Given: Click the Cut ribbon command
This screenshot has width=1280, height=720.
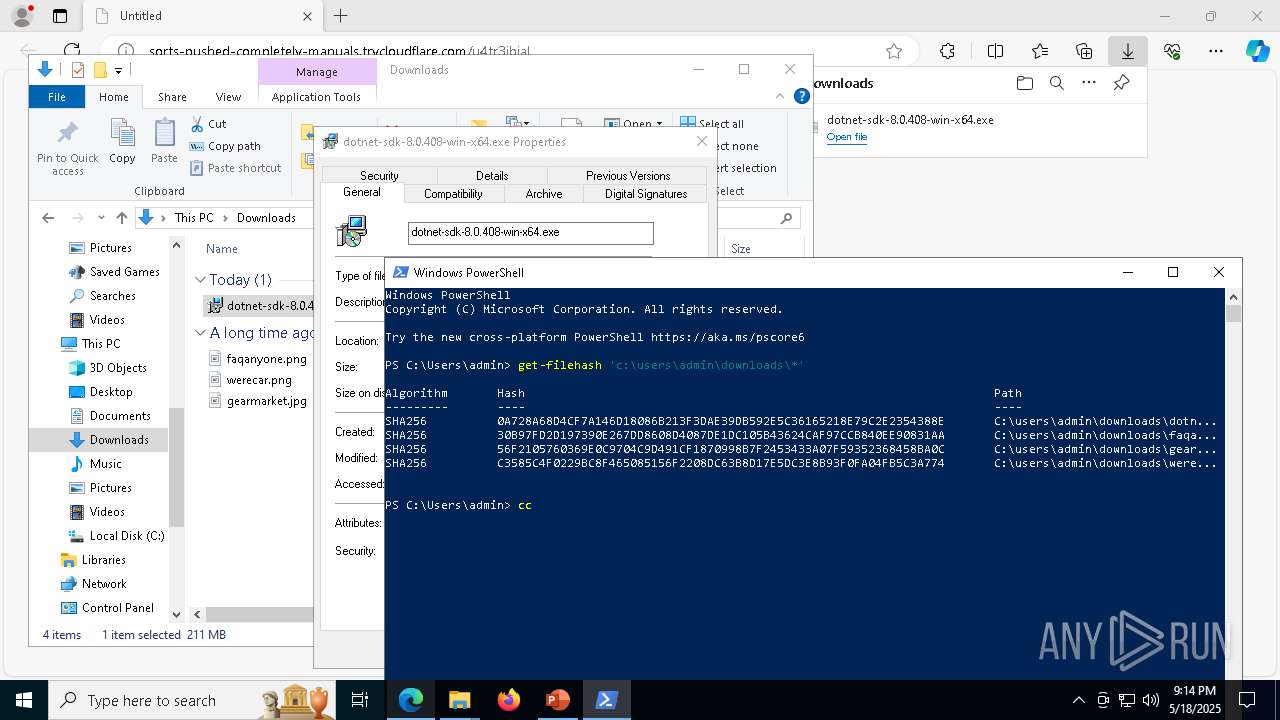Looking at the screenshot, I should point(208,124).
